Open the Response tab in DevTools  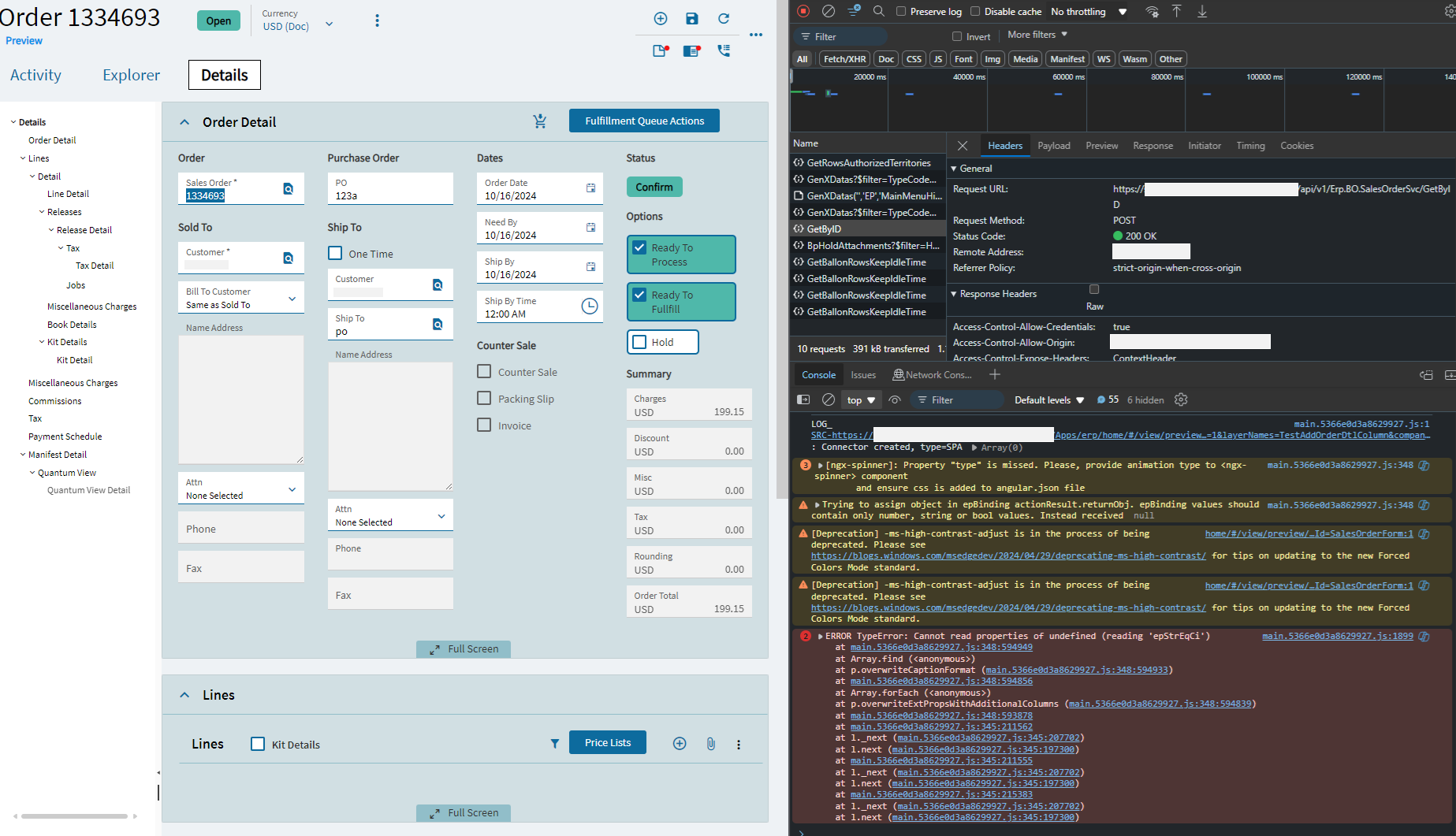[1153, 146]
